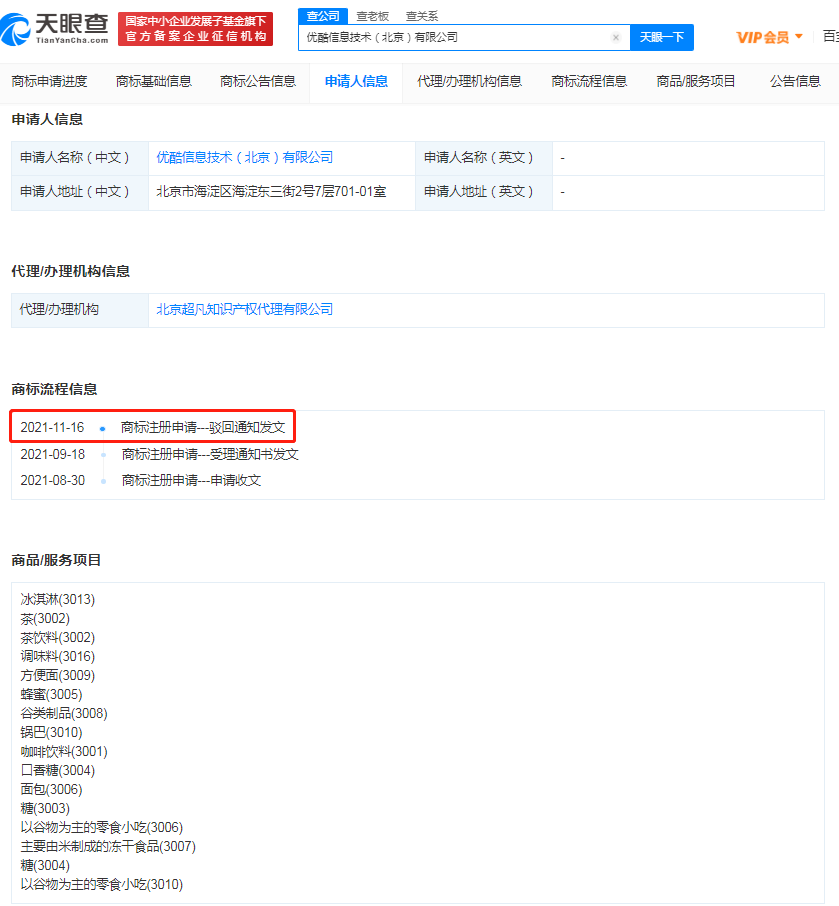Open the 商标基础信息 tab
This screenshot has width=839, height=906.
pyautogui.click(x=154, y=81)
